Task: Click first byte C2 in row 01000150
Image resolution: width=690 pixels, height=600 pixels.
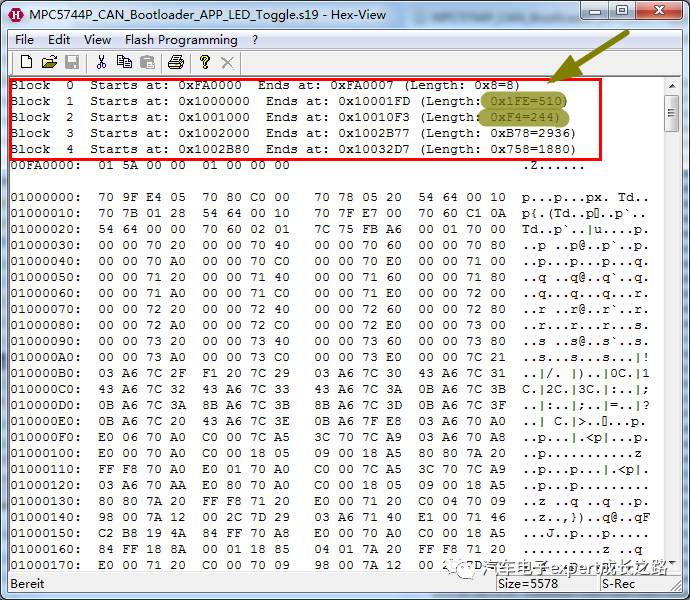Action: (106, 533)
